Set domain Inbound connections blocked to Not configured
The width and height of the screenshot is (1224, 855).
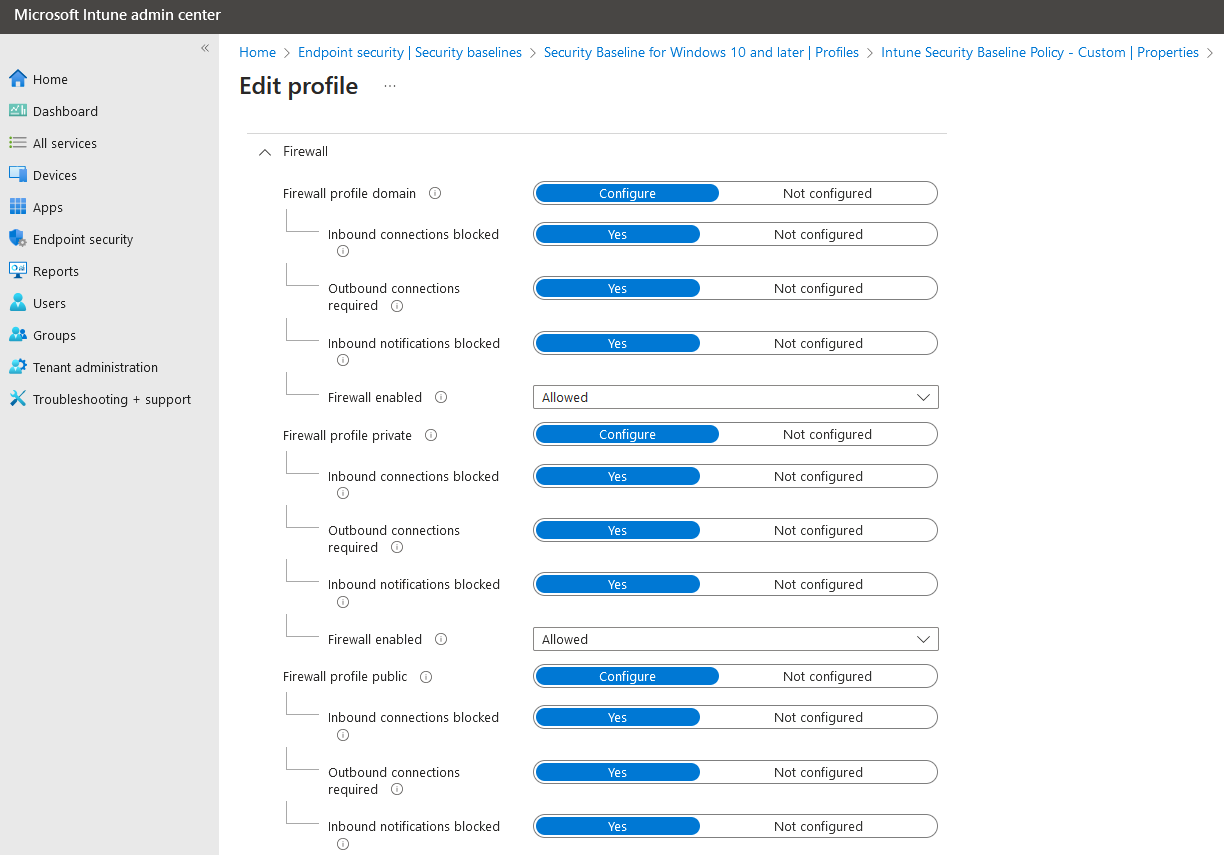click(818, 234)
